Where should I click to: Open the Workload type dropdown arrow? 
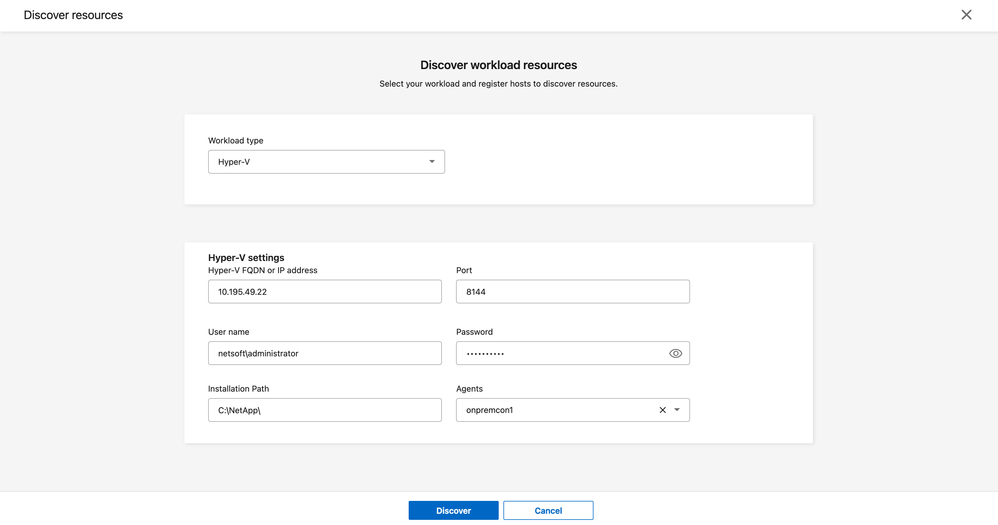point(432,162)
